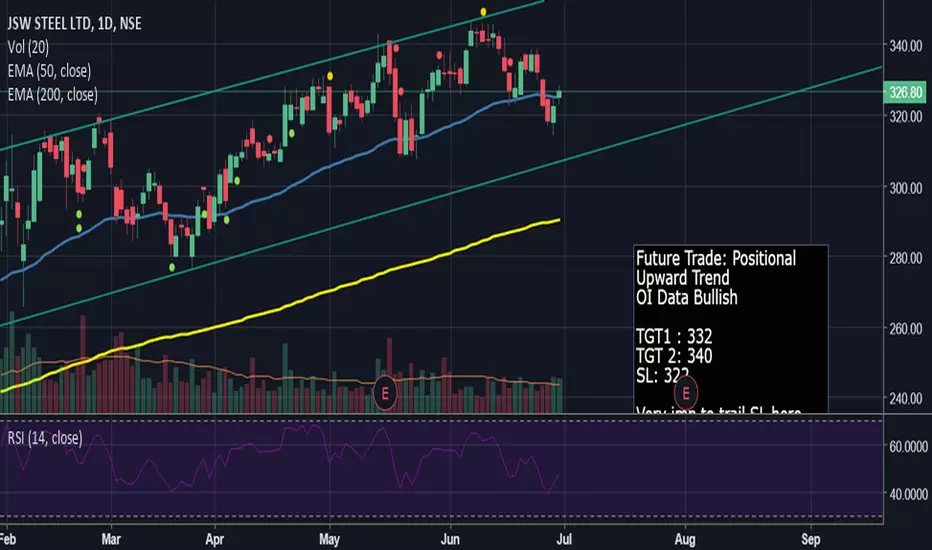932x550 pixels.
Task: Click the 340.00 price axis label
Action: 905,46
